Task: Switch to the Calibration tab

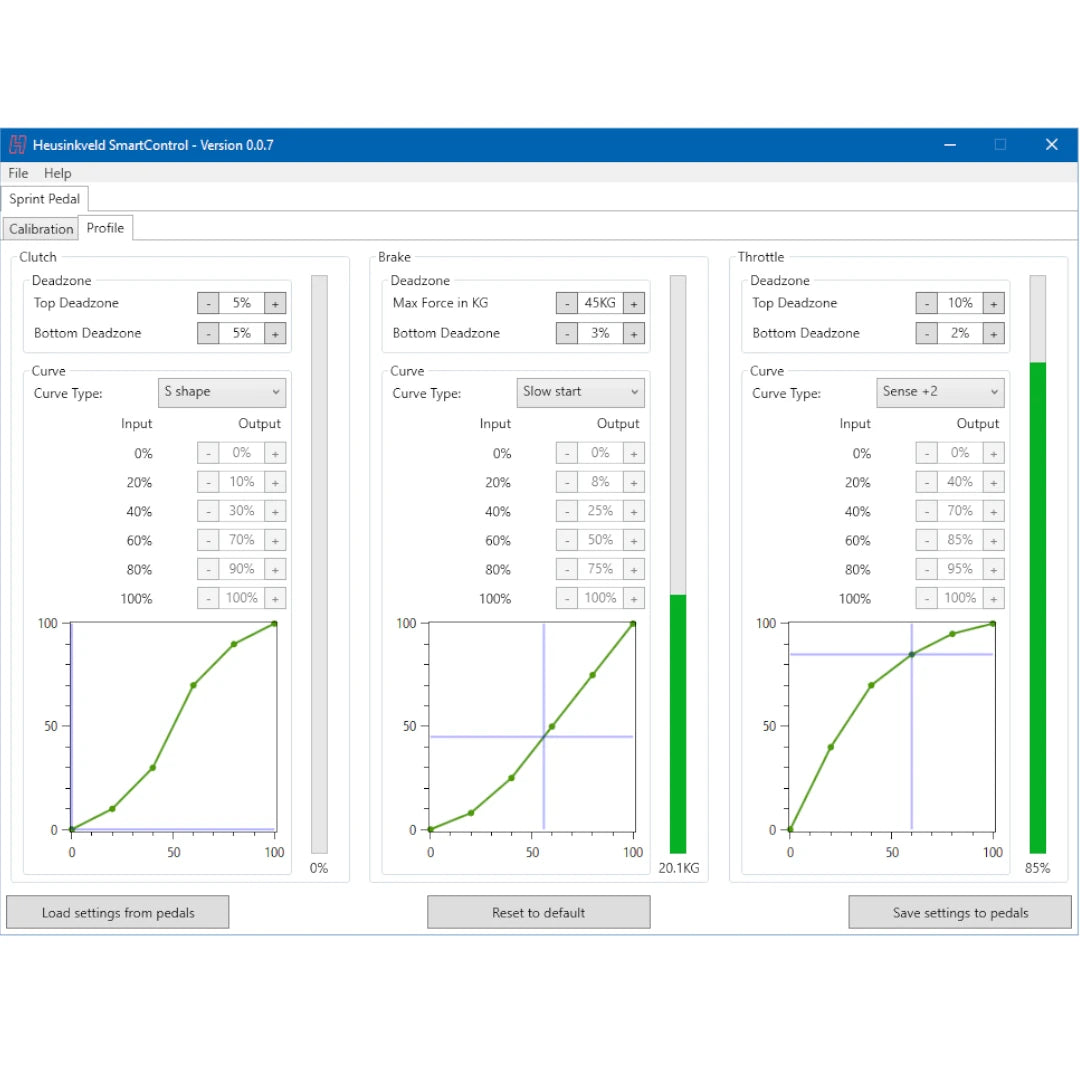Action: point(41,229)
